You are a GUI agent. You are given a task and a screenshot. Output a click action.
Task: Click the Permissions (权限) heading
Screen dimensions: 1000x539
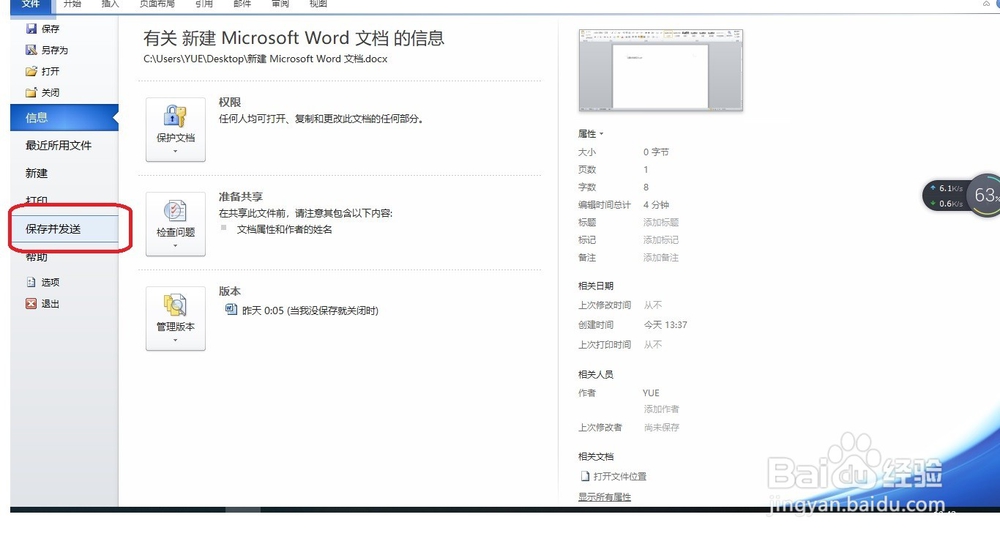[x=230, y=102]
